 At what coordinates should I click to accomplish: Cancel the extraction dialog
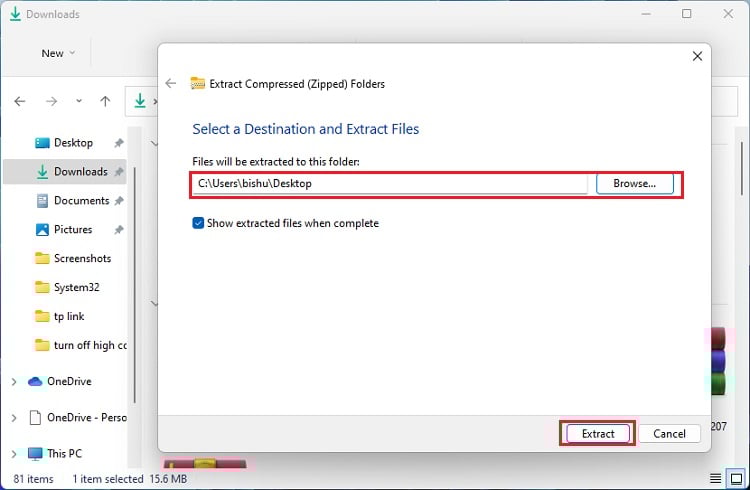669,434
